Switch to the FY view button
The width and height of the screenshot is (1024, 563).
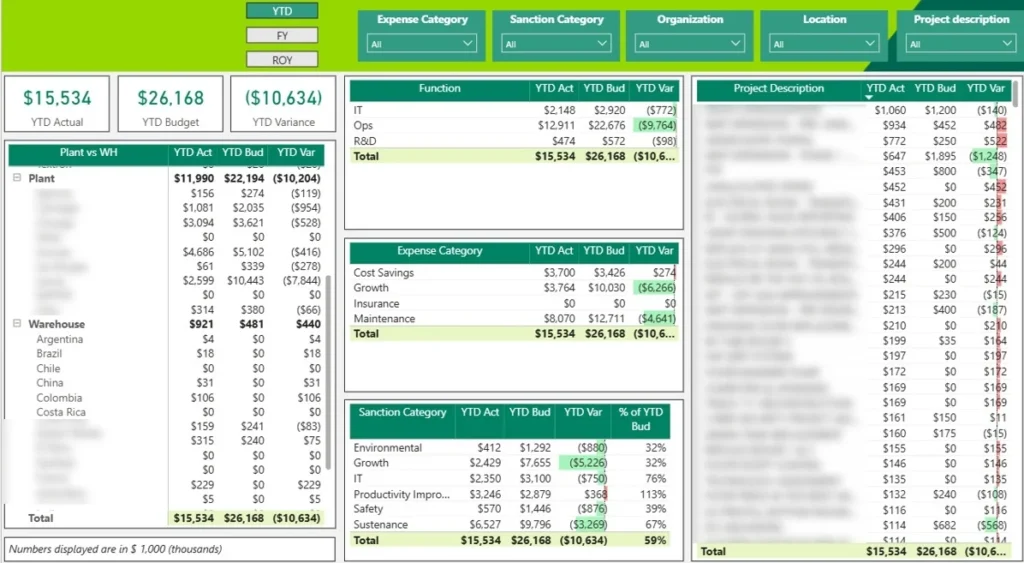click(281, 35)
